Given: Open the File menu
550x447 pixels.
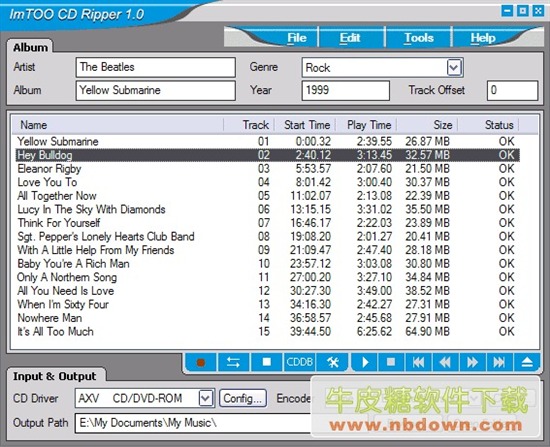Looking at the screenshot, I should [x=297, y=38].
